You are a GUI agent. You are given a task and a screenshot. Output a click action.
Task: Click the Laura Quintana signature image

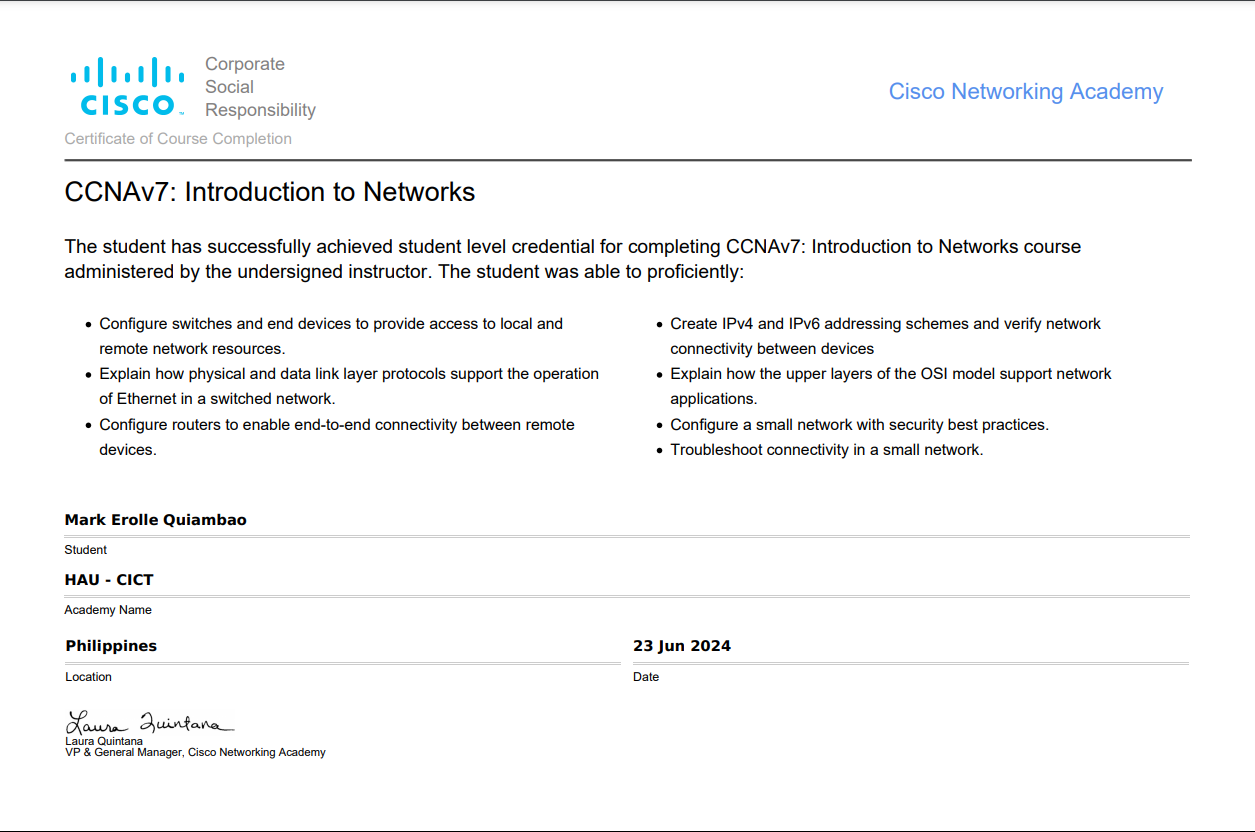[148, 722]
